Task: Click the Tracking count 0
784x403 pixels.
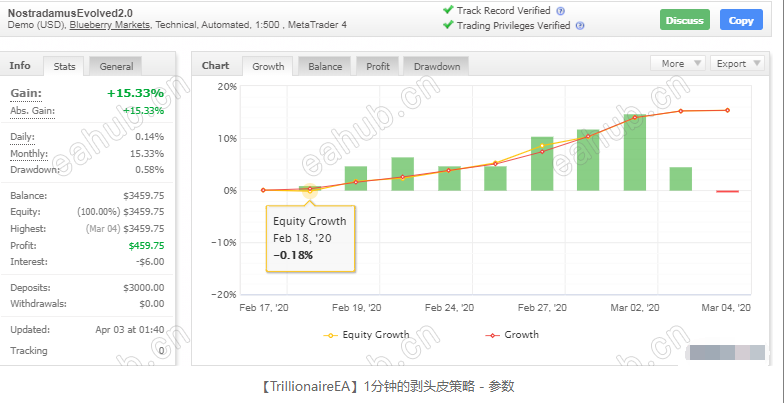Action: coord(161,351)
